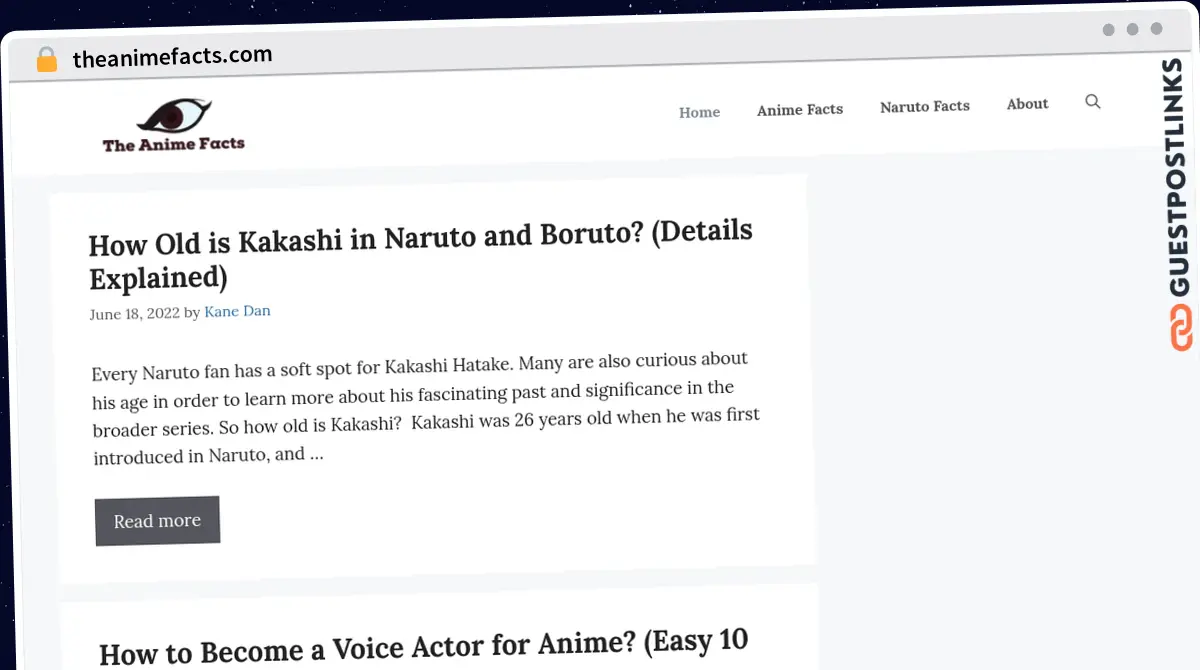This screenshot has height=670, width=1200.
Task: Click the theanimefacts.com URL text
Action: point(172,57)
